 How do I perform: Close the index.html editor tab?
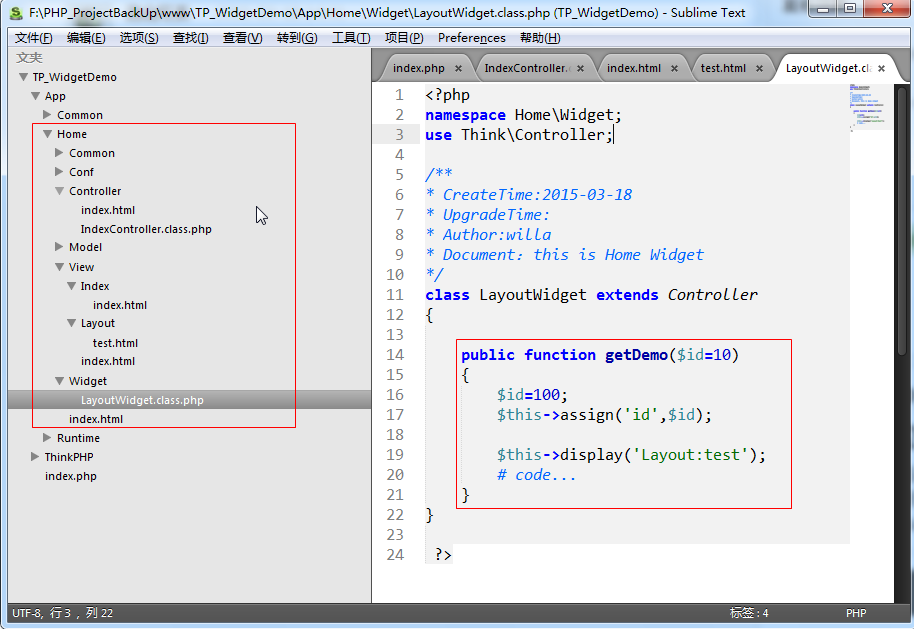pyautogui.click(x=674, y=68)
